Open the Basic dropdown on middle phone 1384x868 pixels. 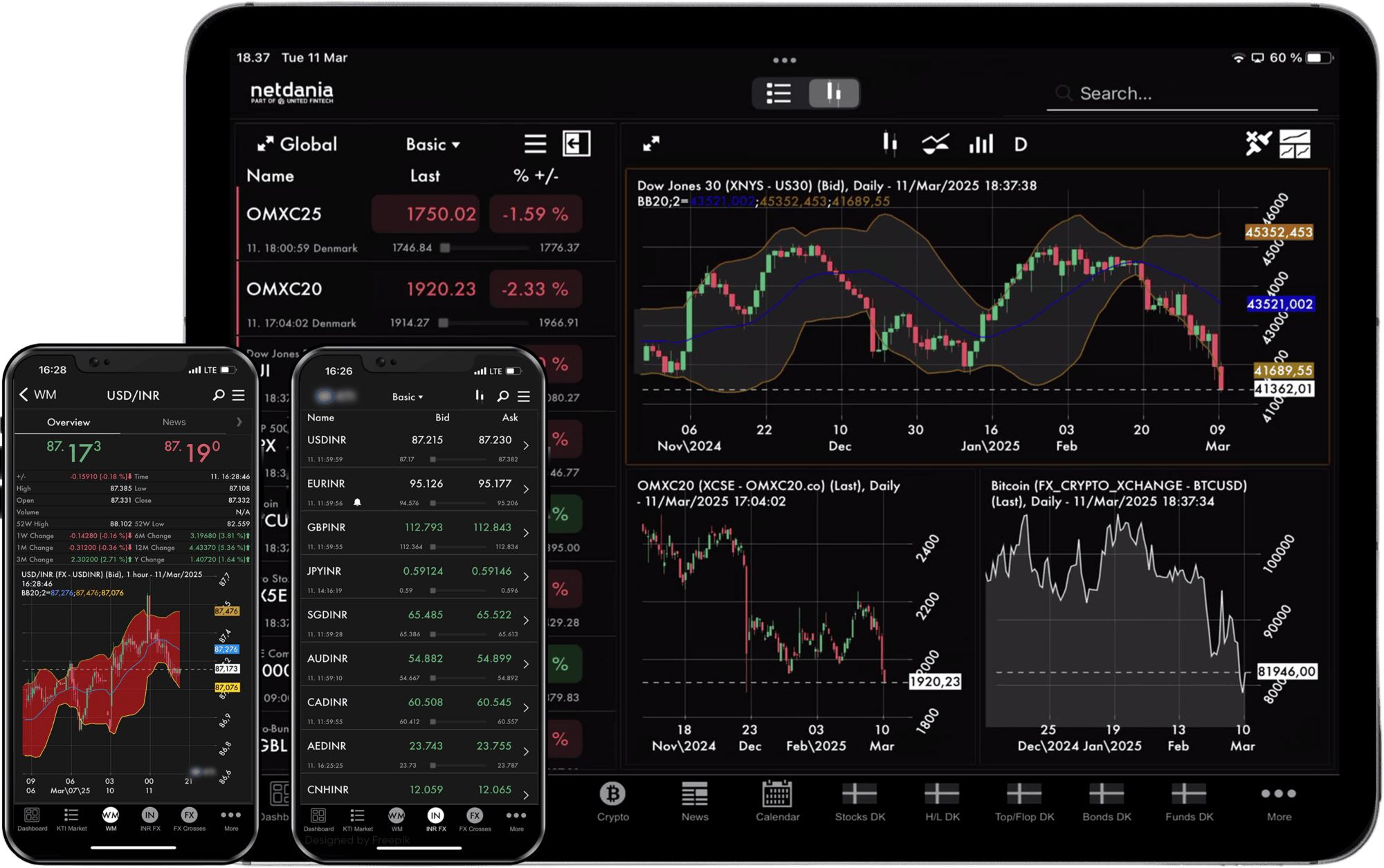(408, 397)
